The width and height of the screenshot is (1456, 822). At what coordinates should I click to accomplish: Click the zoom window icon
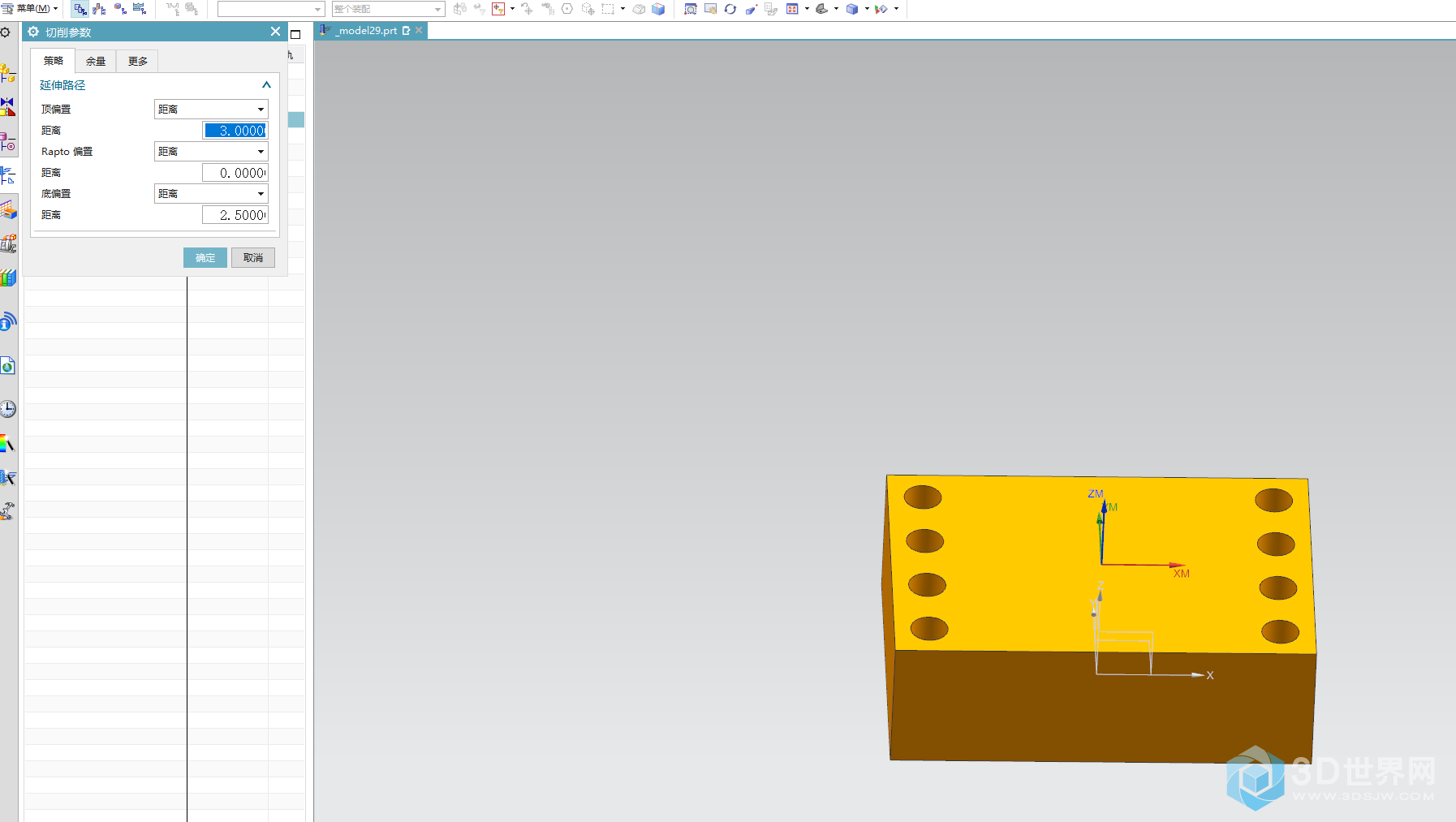coord(691,9)
